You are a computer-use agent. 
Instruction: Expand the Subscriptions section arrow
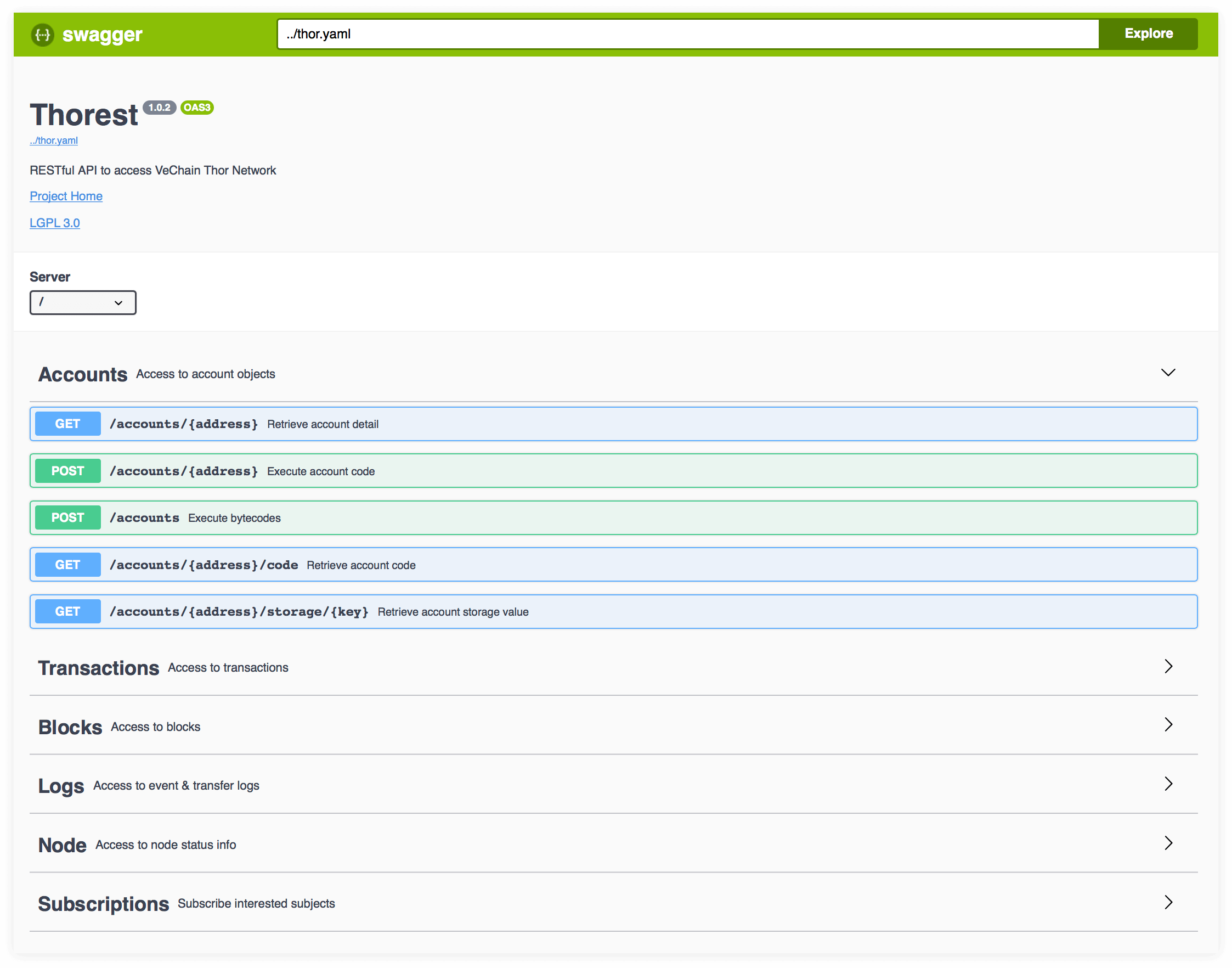click(x=1167, y=902)
